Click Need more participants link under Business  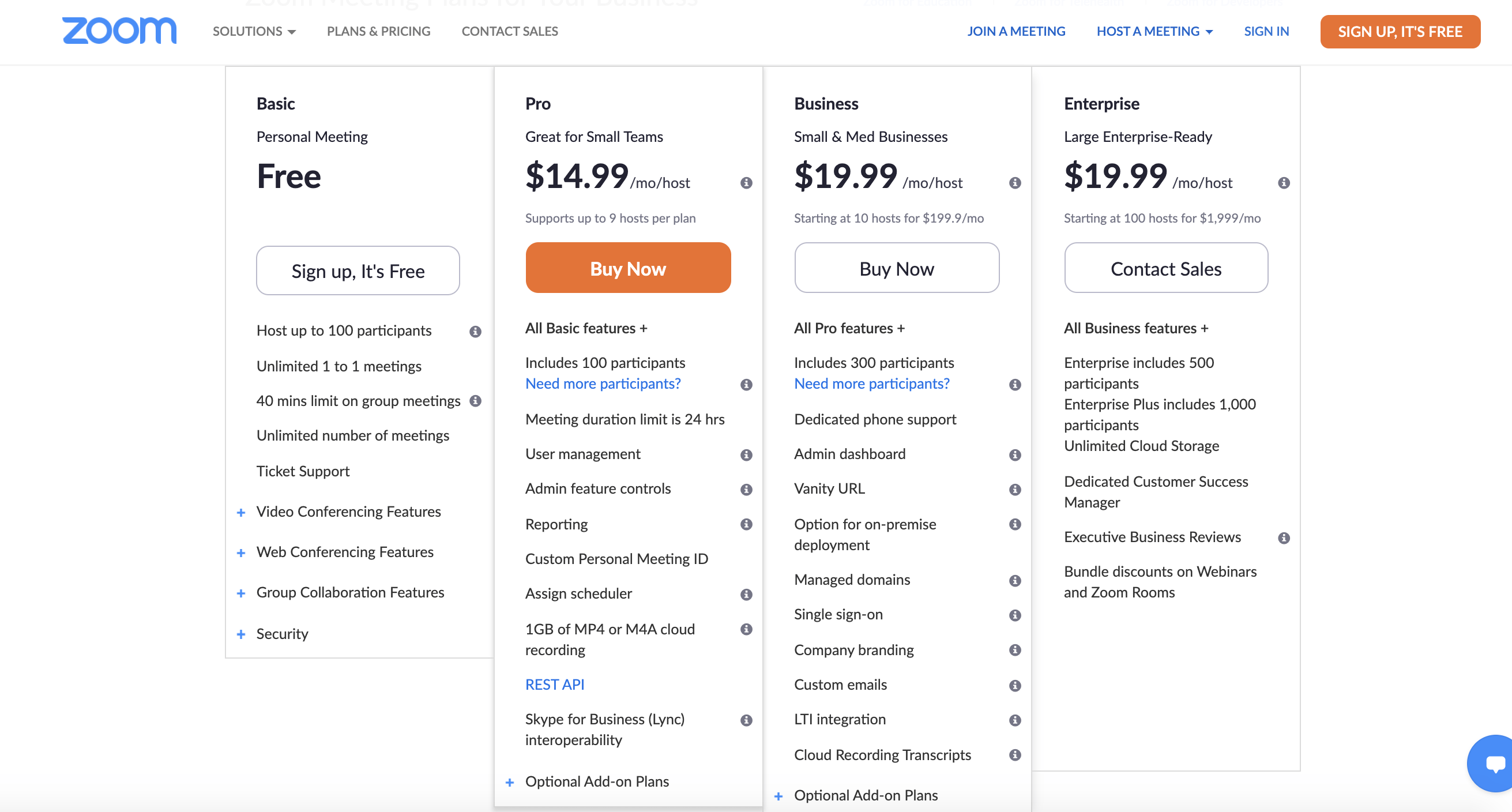872,384
